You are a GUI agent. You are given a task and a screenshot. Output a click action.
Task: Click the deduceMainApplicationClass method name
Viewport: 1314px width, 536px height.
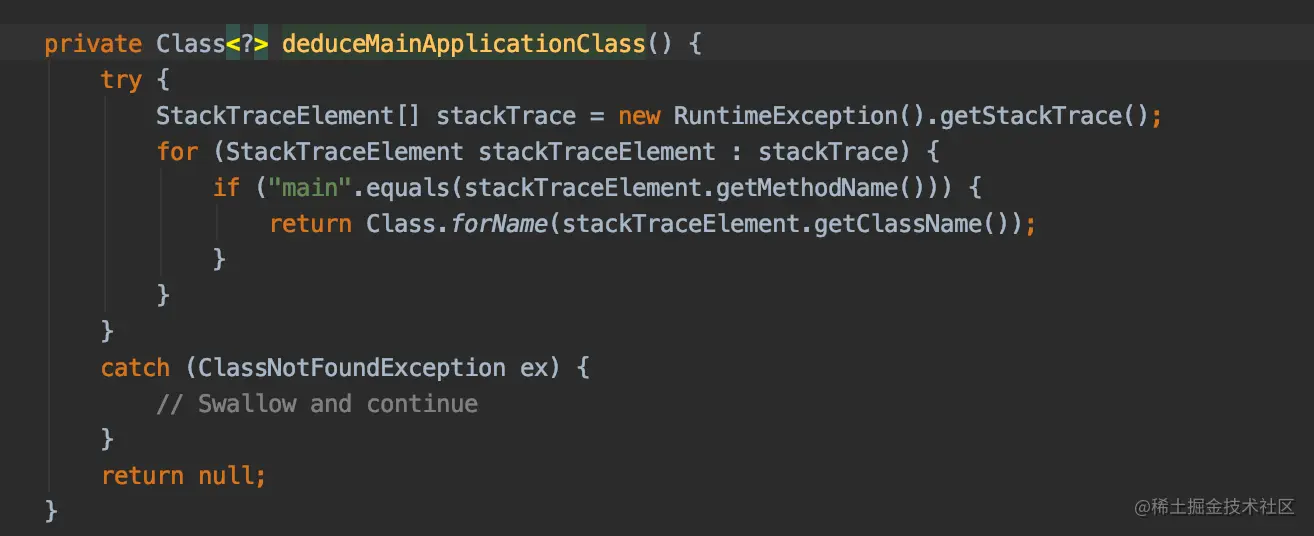pyautogui.click(x=463, y=44)
